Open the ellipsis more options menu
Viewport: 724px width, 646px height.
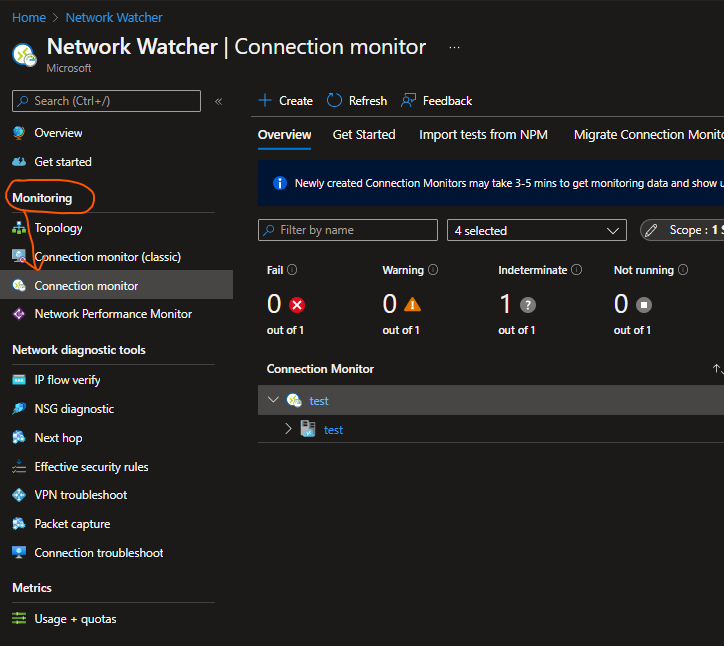pyautogui.click(x=454, y=48)
